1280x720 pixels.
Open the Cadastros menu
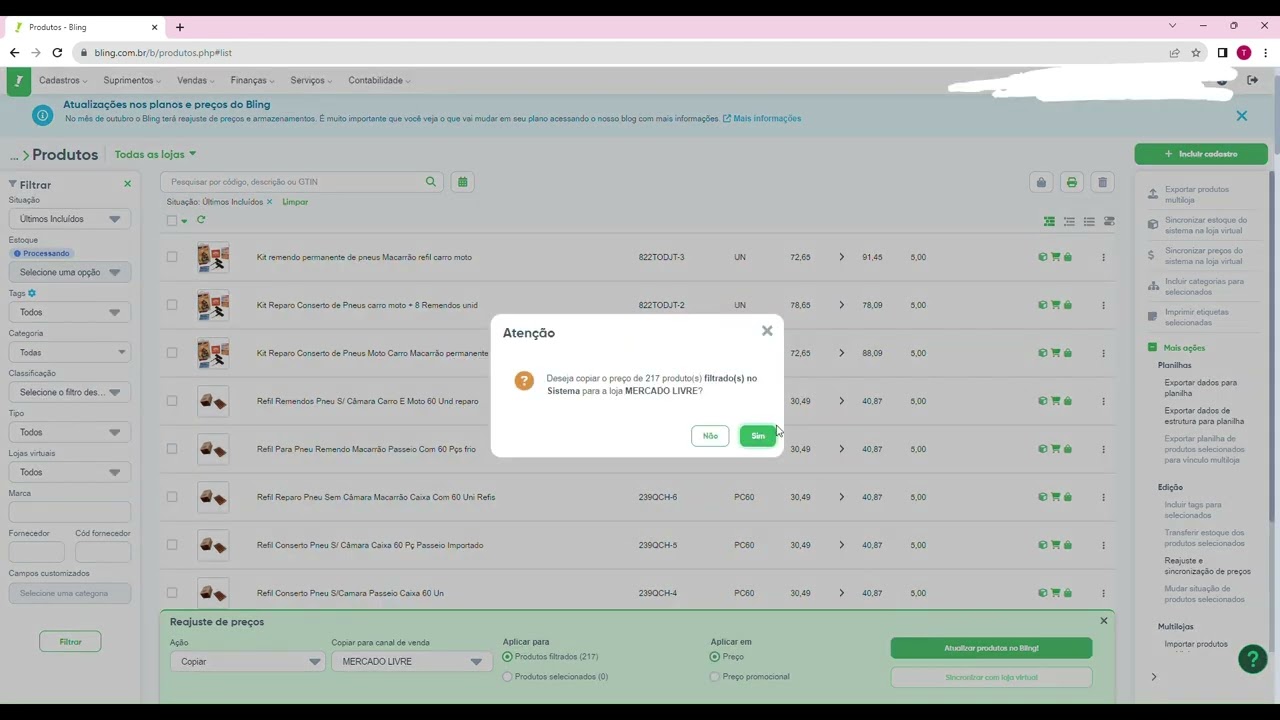(64, 81)
